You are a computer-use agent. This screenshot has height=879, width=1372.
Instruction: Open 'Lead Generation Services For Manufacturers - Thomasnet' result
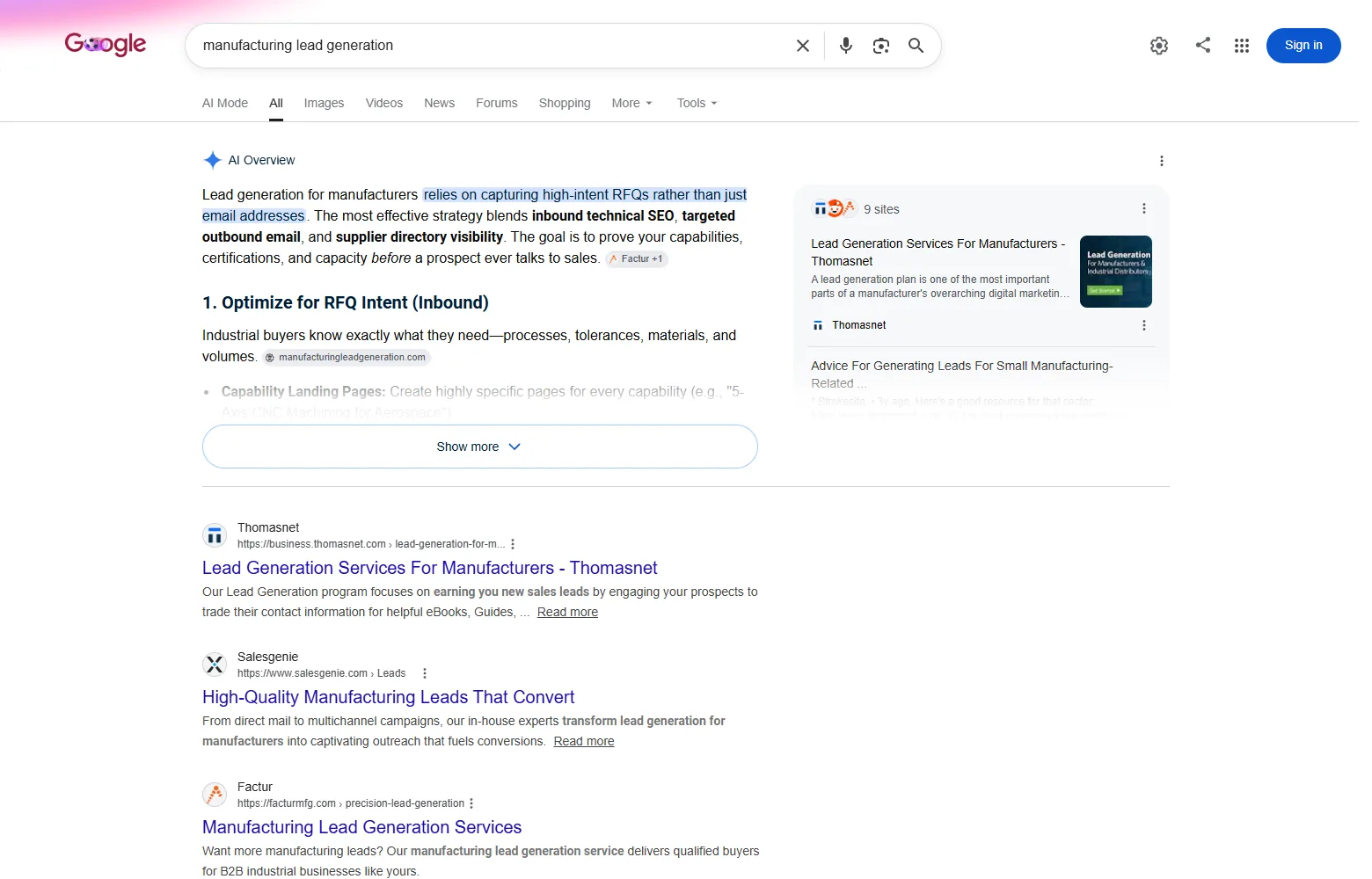[430, 568]
